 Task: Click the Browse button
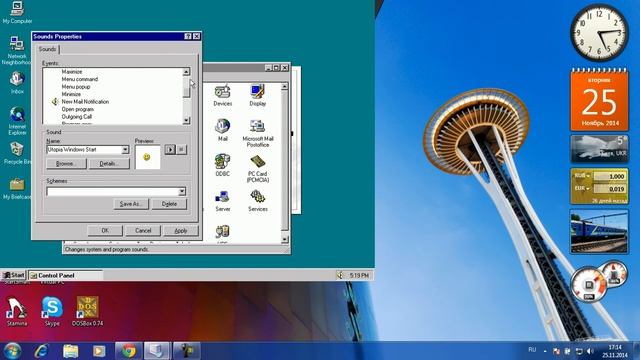[66, 163]
